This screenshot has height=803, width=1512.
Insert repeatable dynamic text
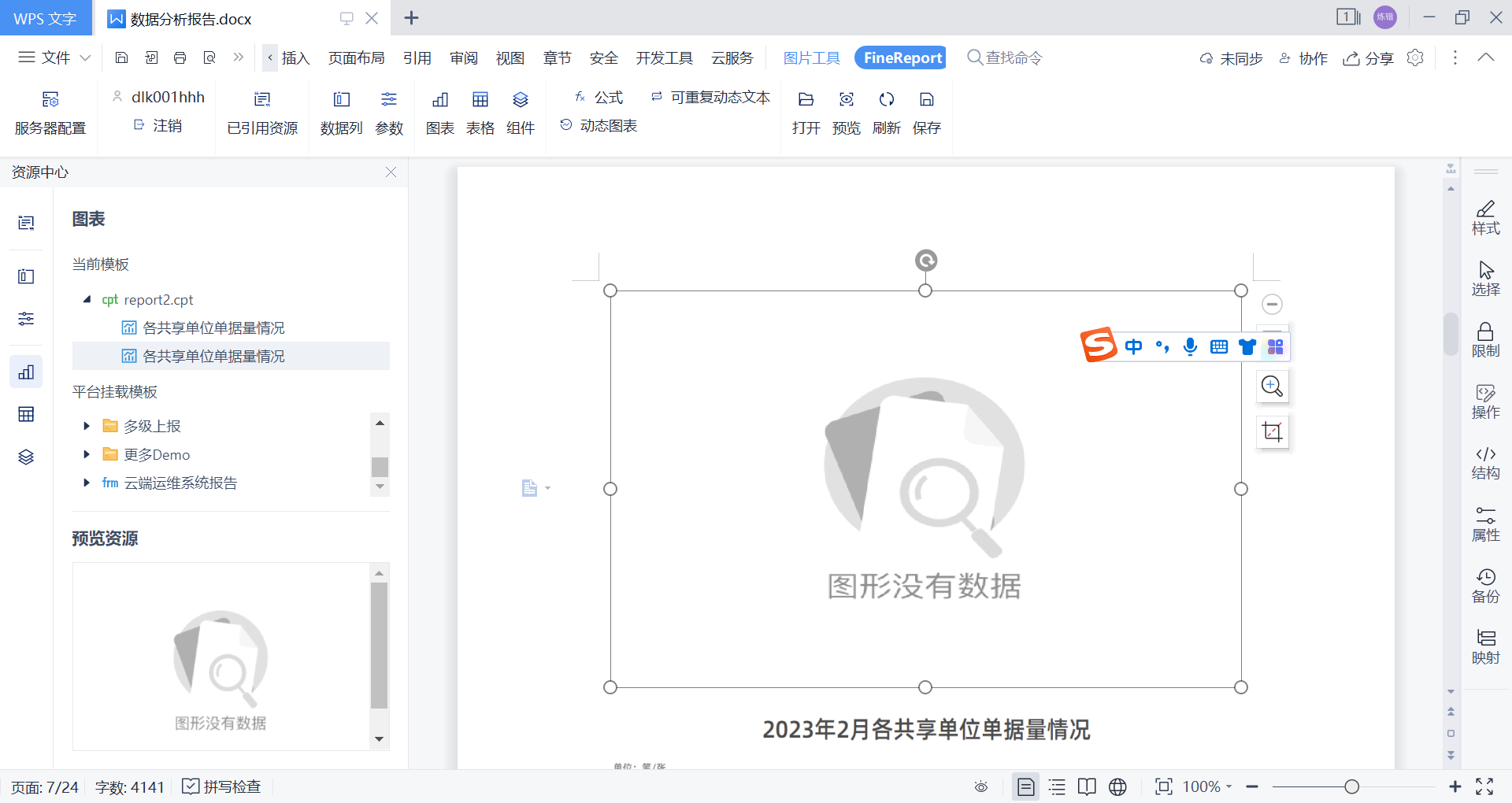[710, 97]
